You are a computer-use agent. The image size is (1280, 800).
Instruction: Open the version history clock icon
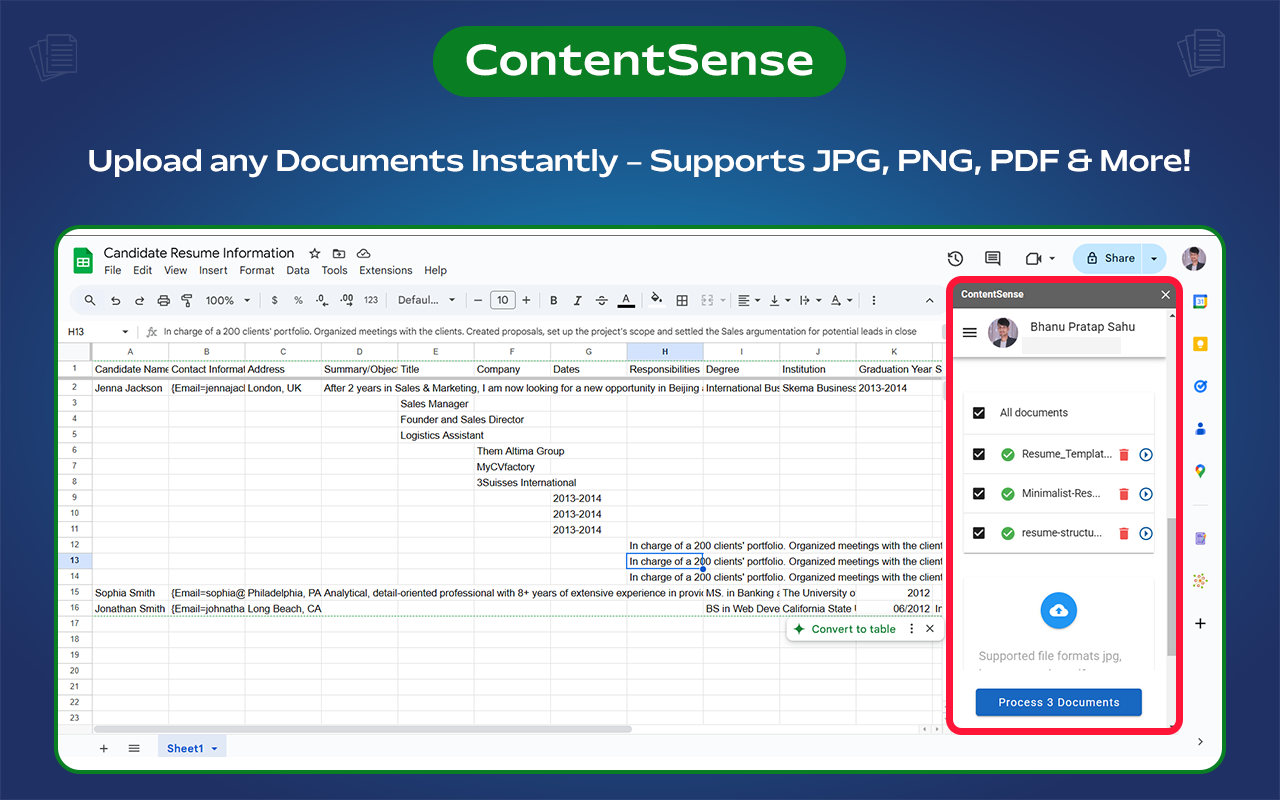pyautogui.click(x=955, y=258)
